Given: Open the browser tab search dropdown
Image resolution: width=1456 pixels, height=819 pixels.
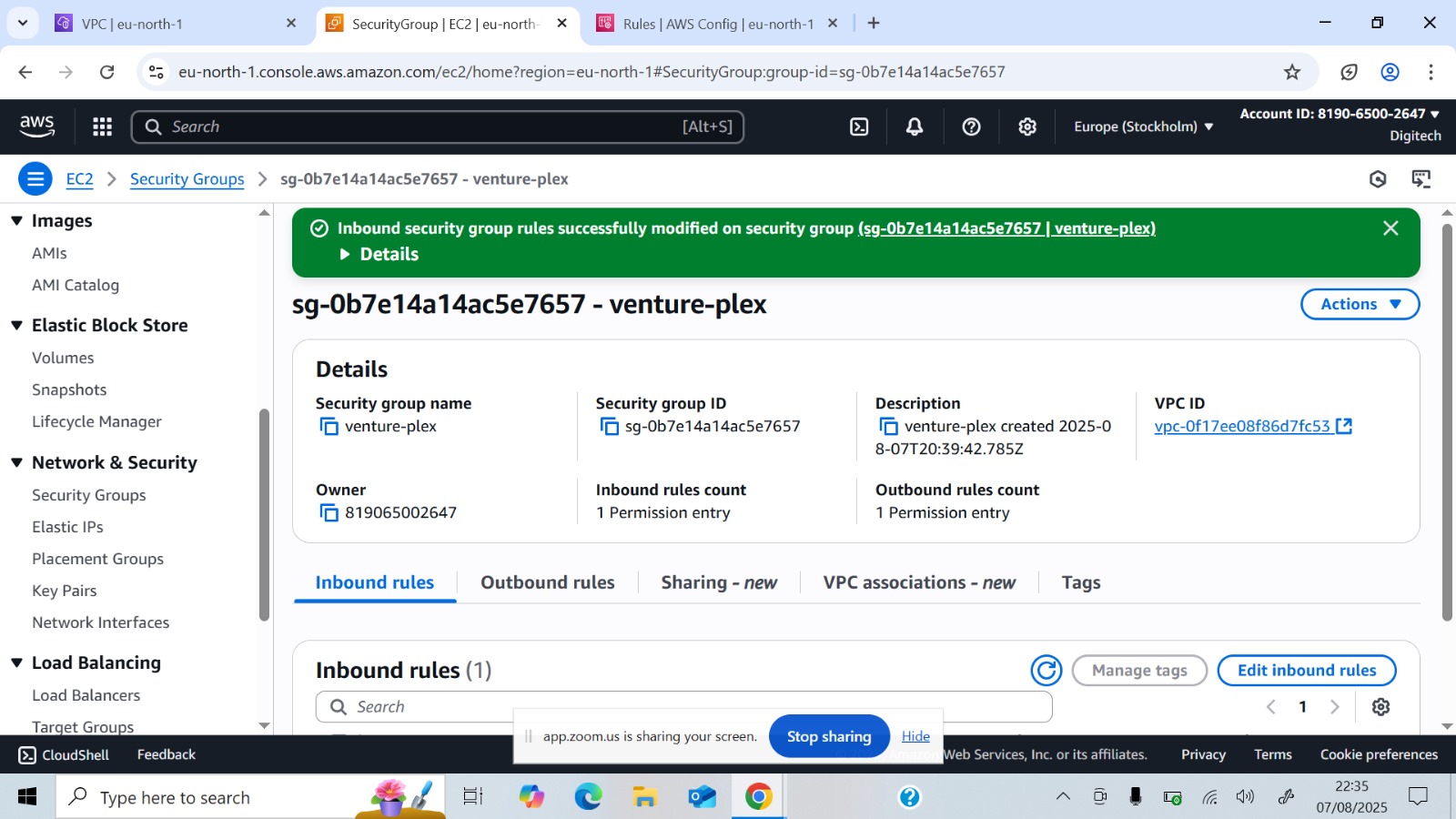Looking at the screenshot, I should pyautogui.click(x=23, y=23).
